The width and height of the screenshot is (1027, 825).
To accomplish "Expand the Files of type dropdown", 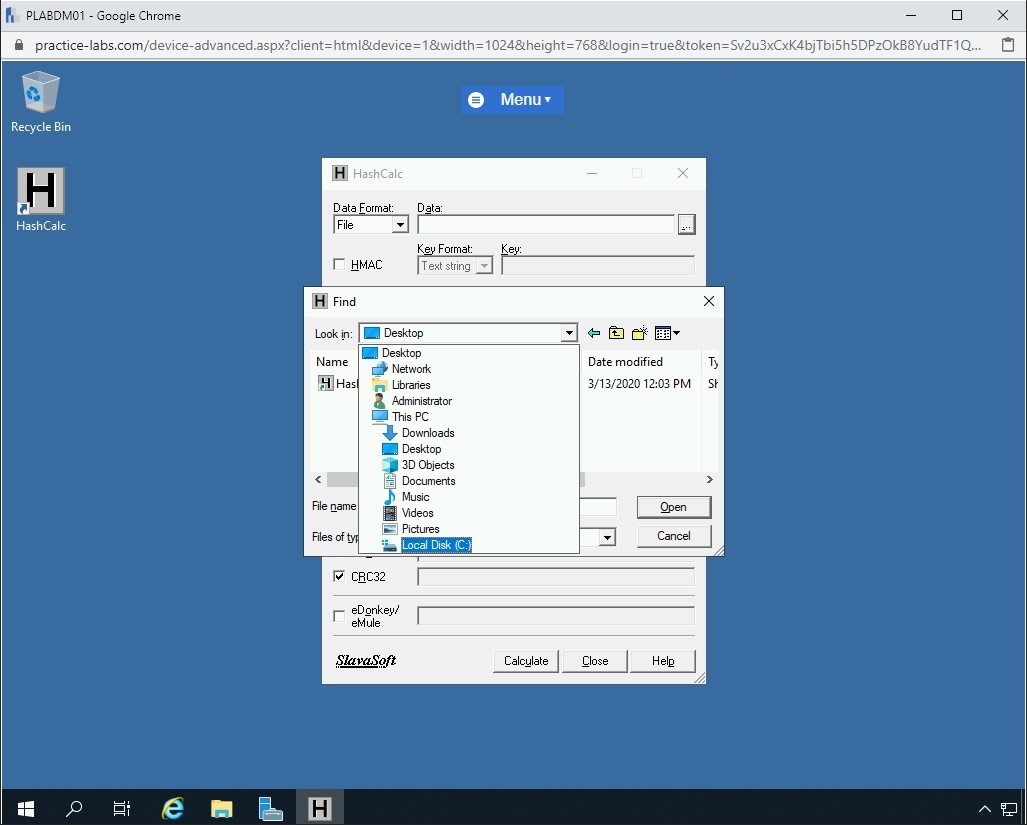I will click(607, 537).
